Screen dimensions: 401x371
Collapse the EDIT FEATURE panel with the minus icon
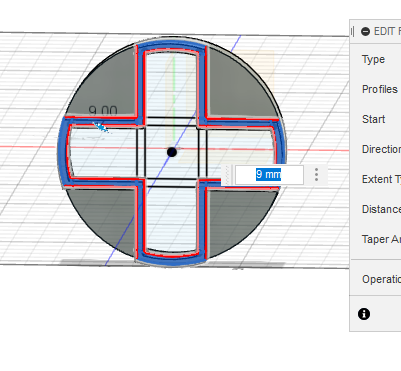[x=365, y=32]
